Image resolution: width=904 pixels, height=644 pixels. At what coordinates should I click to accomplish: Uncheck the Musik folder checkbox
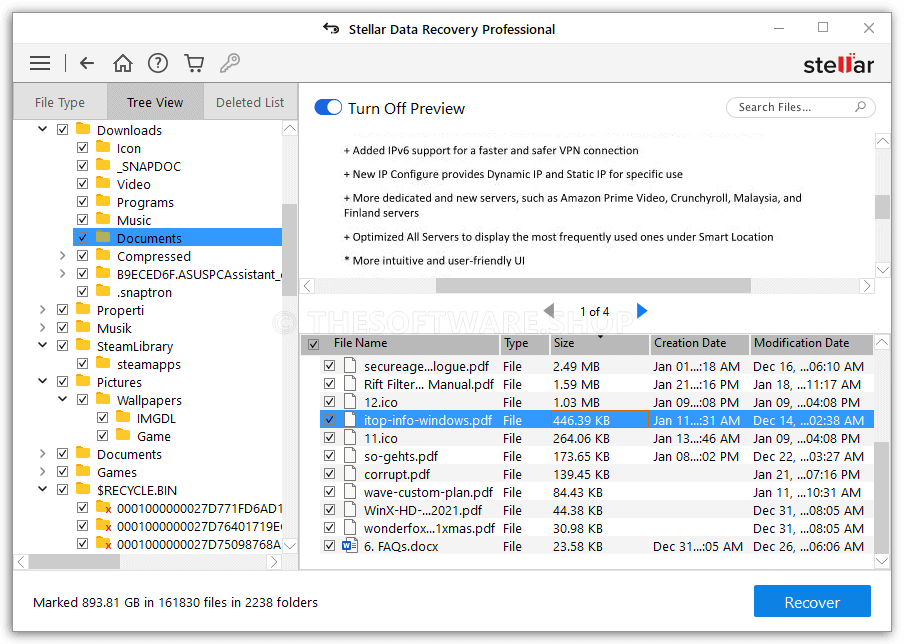point(62,327)
